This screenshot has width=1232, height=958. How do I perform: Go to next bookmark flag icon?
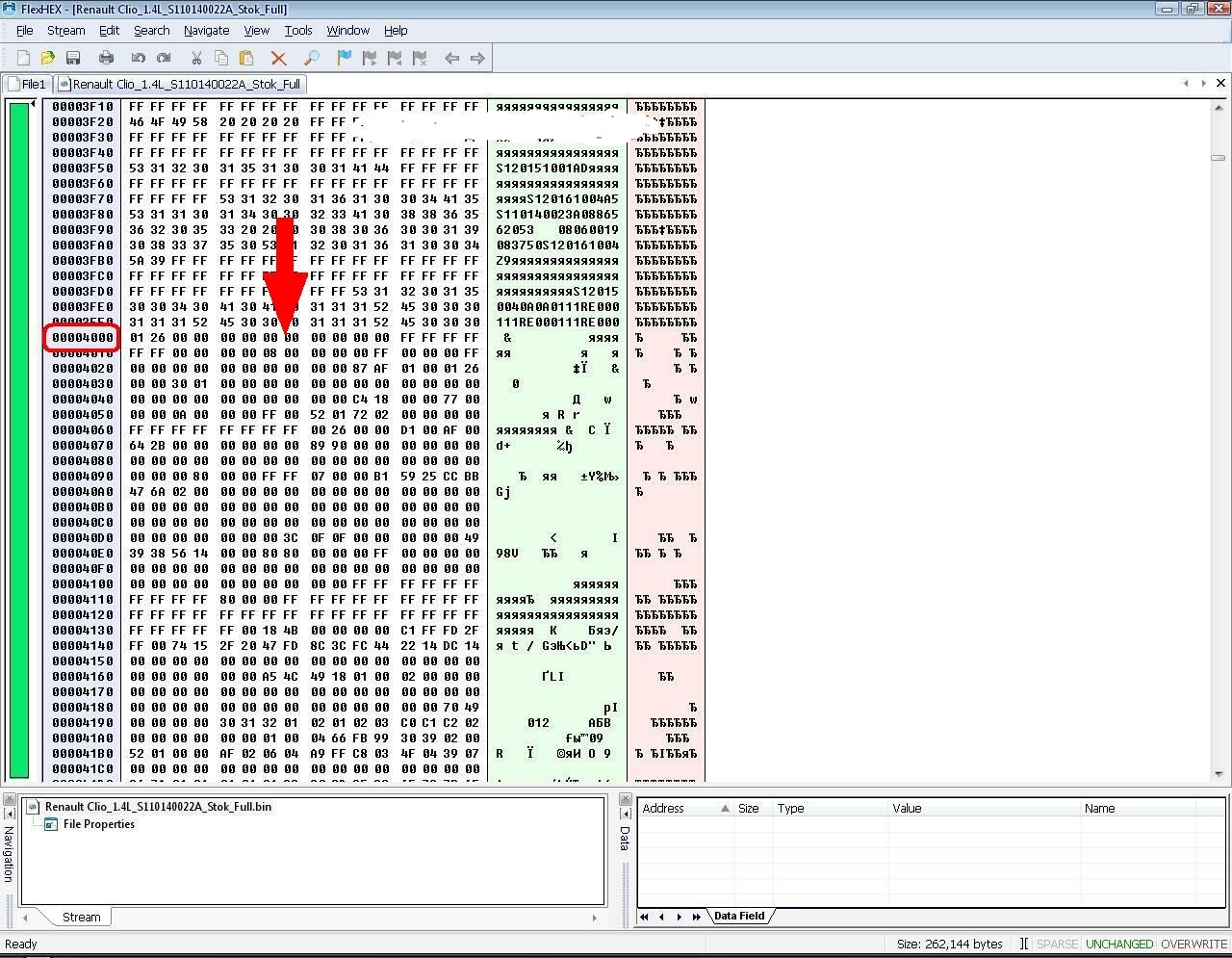(370, 58)
